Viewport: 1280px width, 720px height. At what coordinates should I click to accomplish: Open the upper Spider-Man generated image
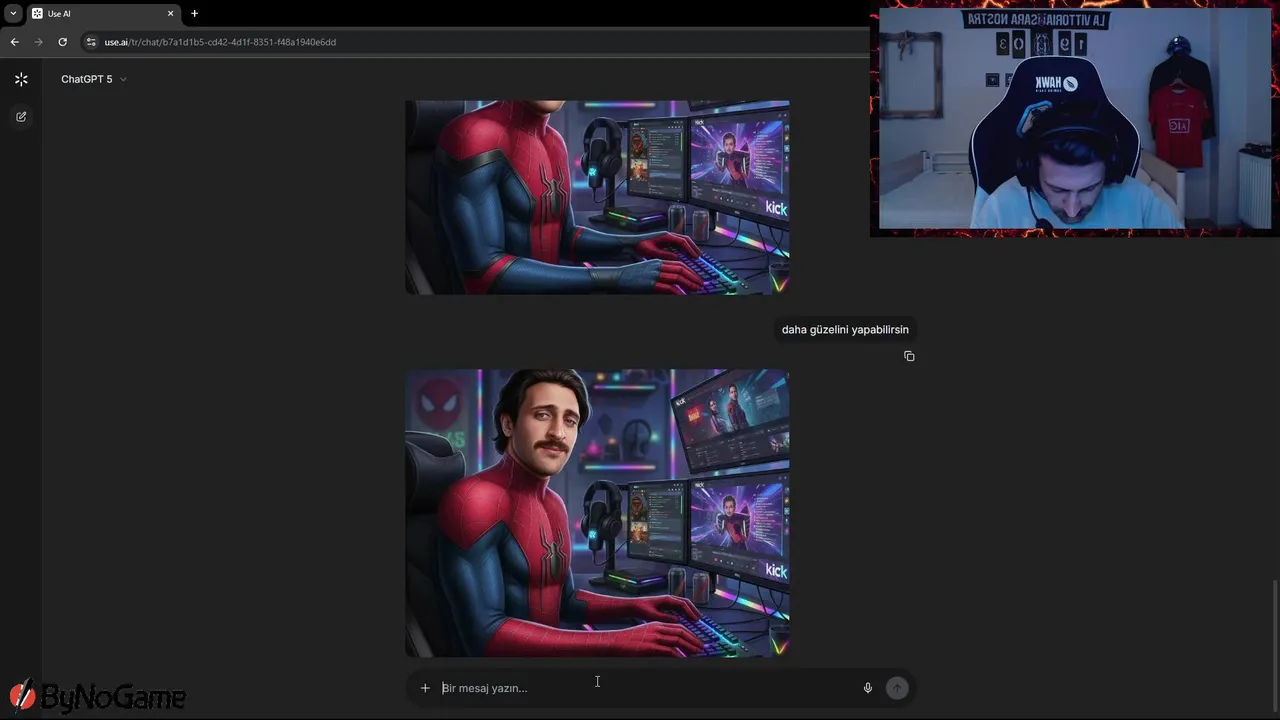tap(597, 197)
